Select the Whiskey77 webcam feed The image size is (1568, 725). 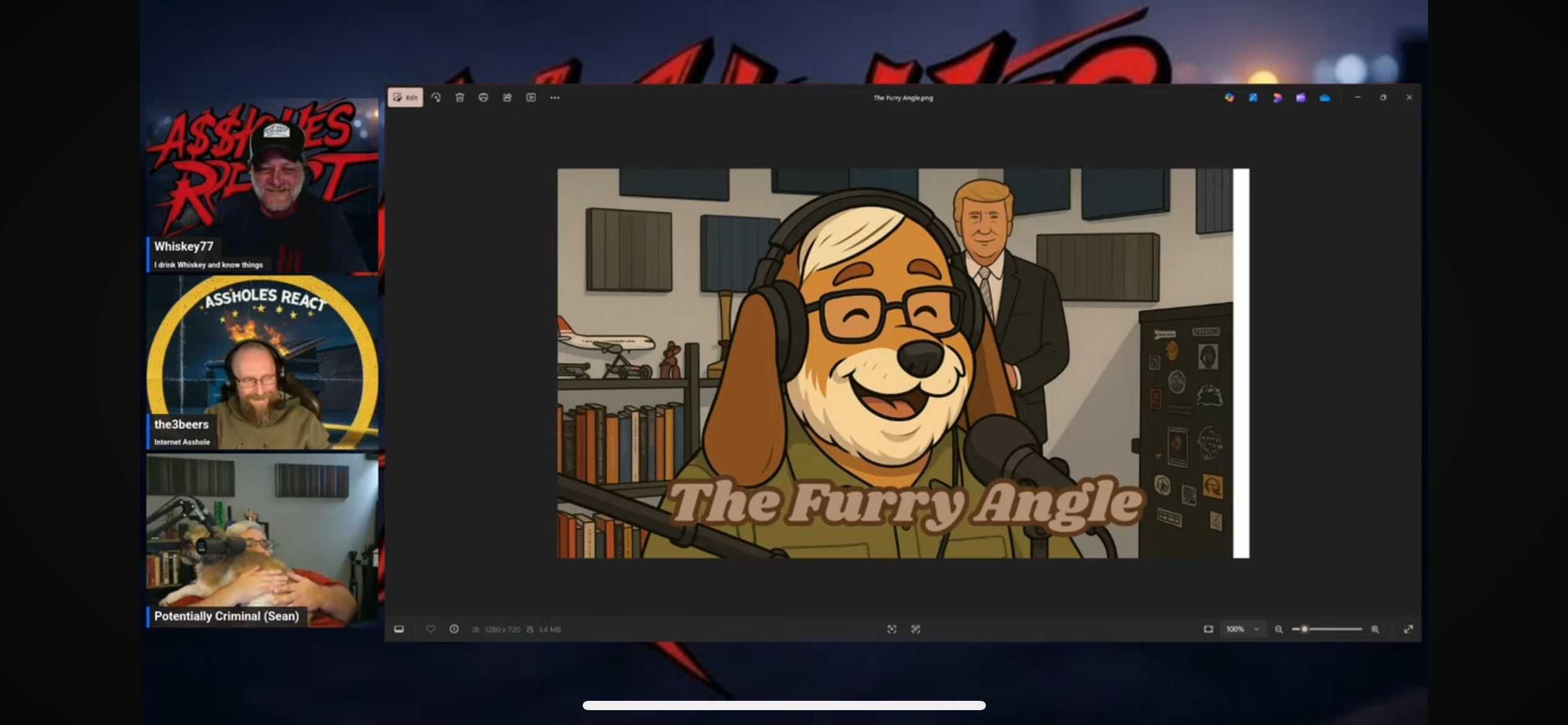coord(263,185)
